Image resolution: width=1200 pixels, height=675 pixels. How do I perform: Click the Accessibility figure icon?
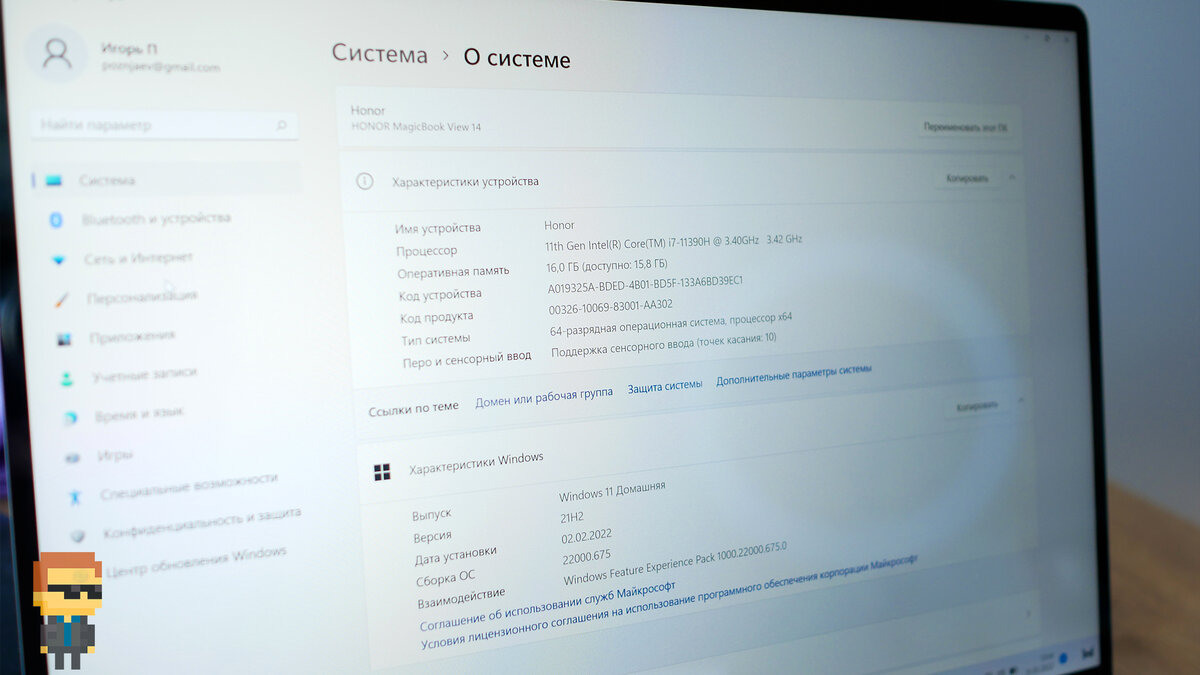click(x=75, y=497)
